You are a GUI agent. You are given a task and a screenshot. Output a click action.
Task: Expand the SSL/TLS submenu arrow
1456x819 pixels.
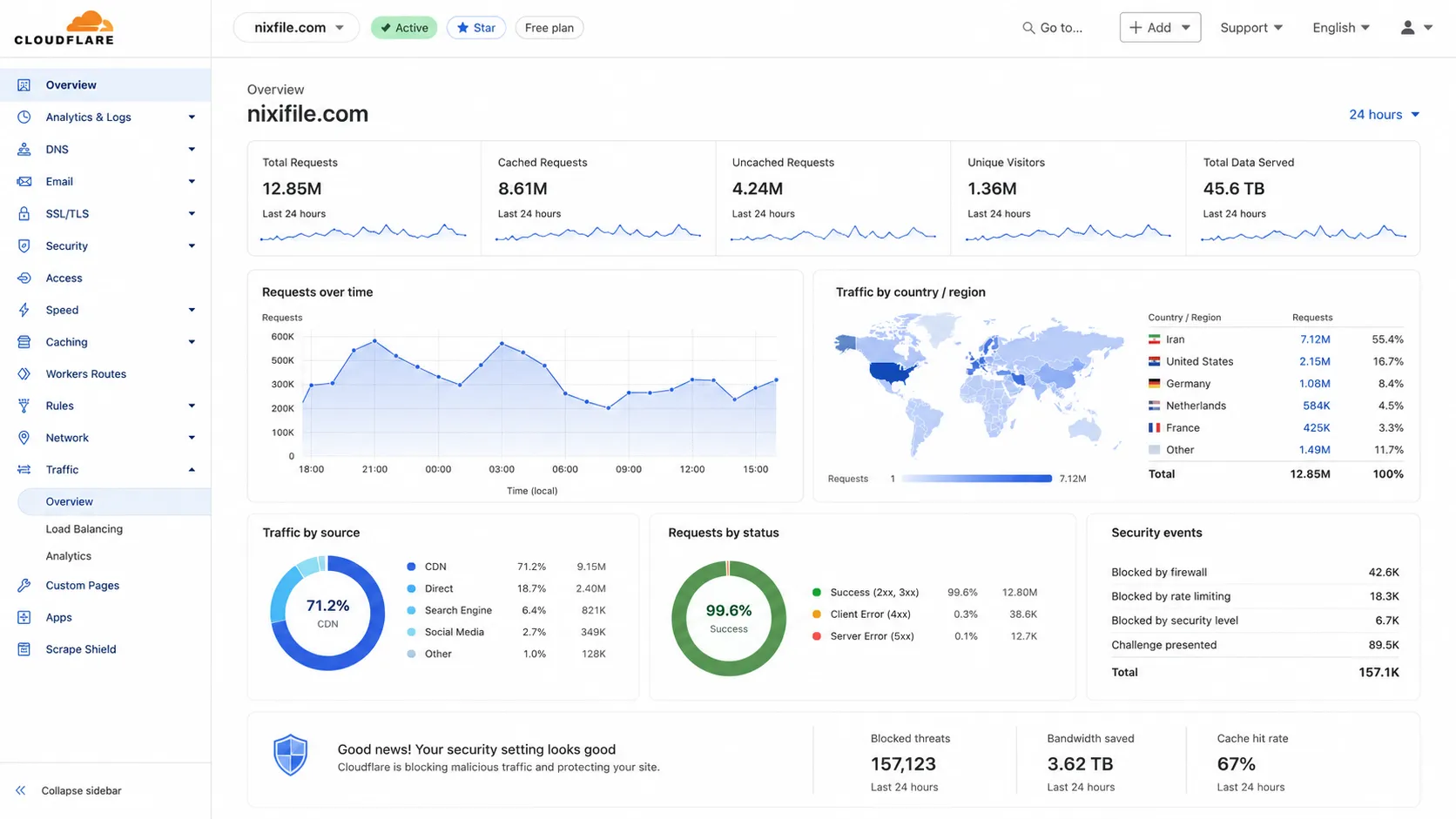click(192, 213)
